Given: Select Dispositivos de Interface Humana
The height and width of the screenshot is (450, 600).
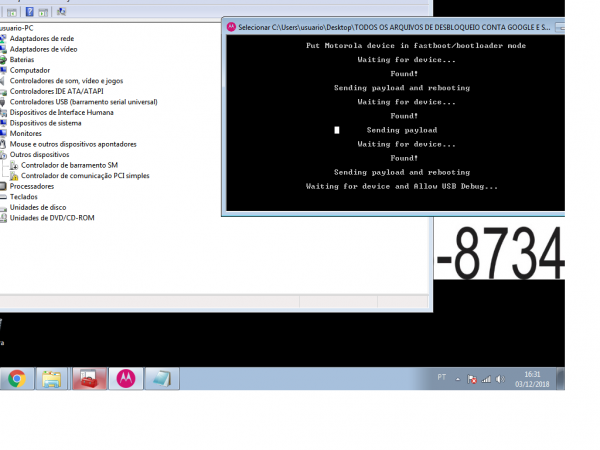Looking at the screenshot, I should [62, 112].
